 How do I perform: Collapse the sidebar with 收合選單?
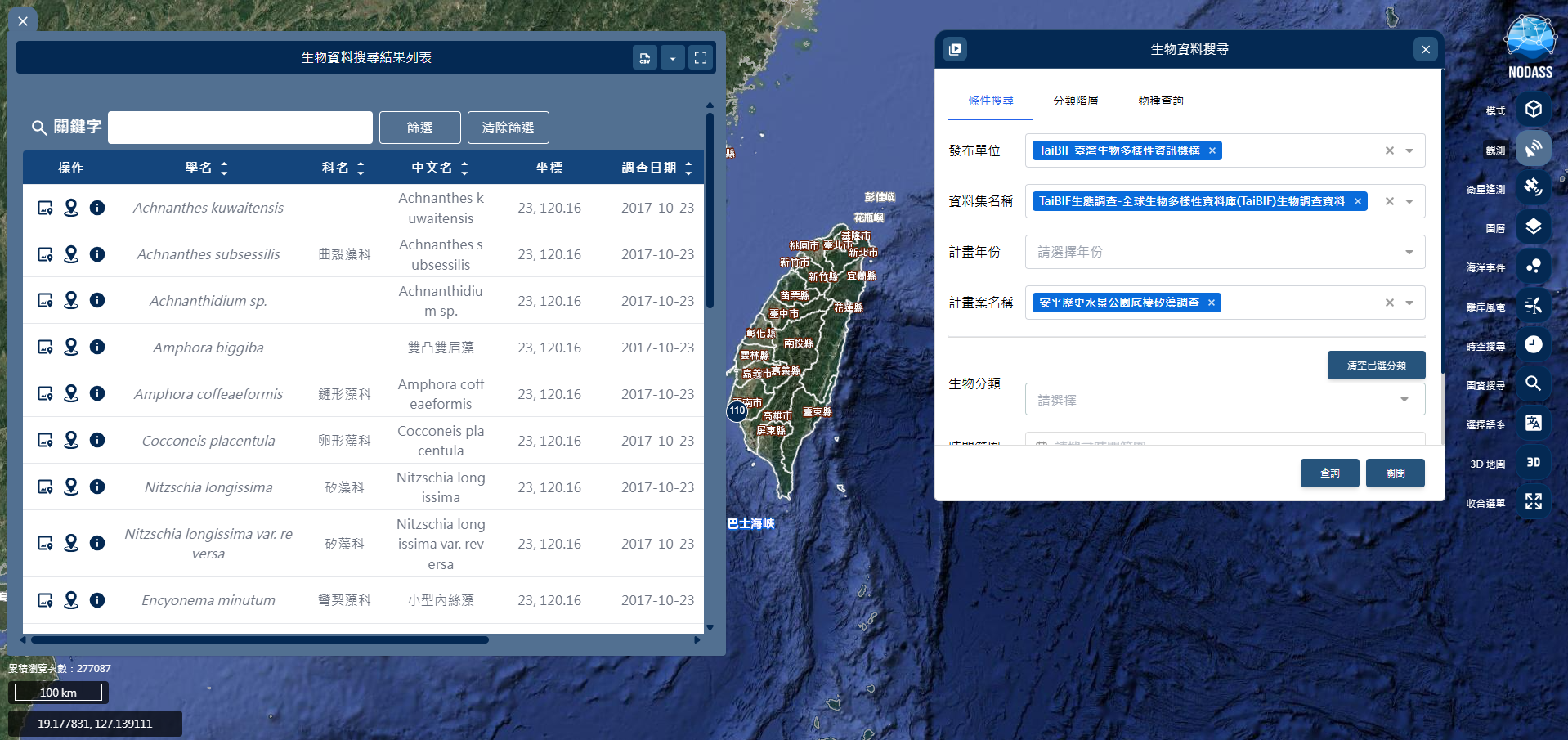point(1534,501)
